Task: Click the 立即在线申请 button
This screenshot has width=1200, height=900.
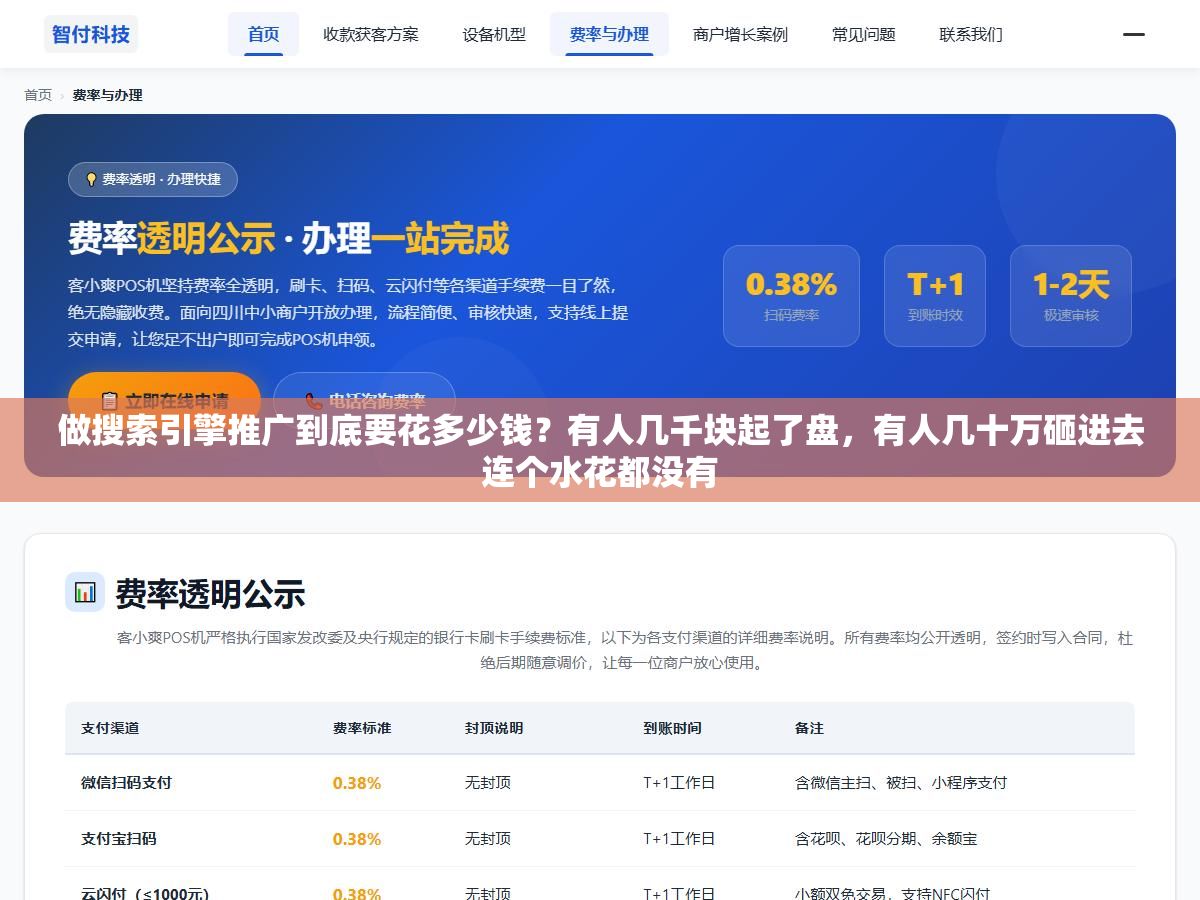Action: pyautogui.click(x=164, y=401)
